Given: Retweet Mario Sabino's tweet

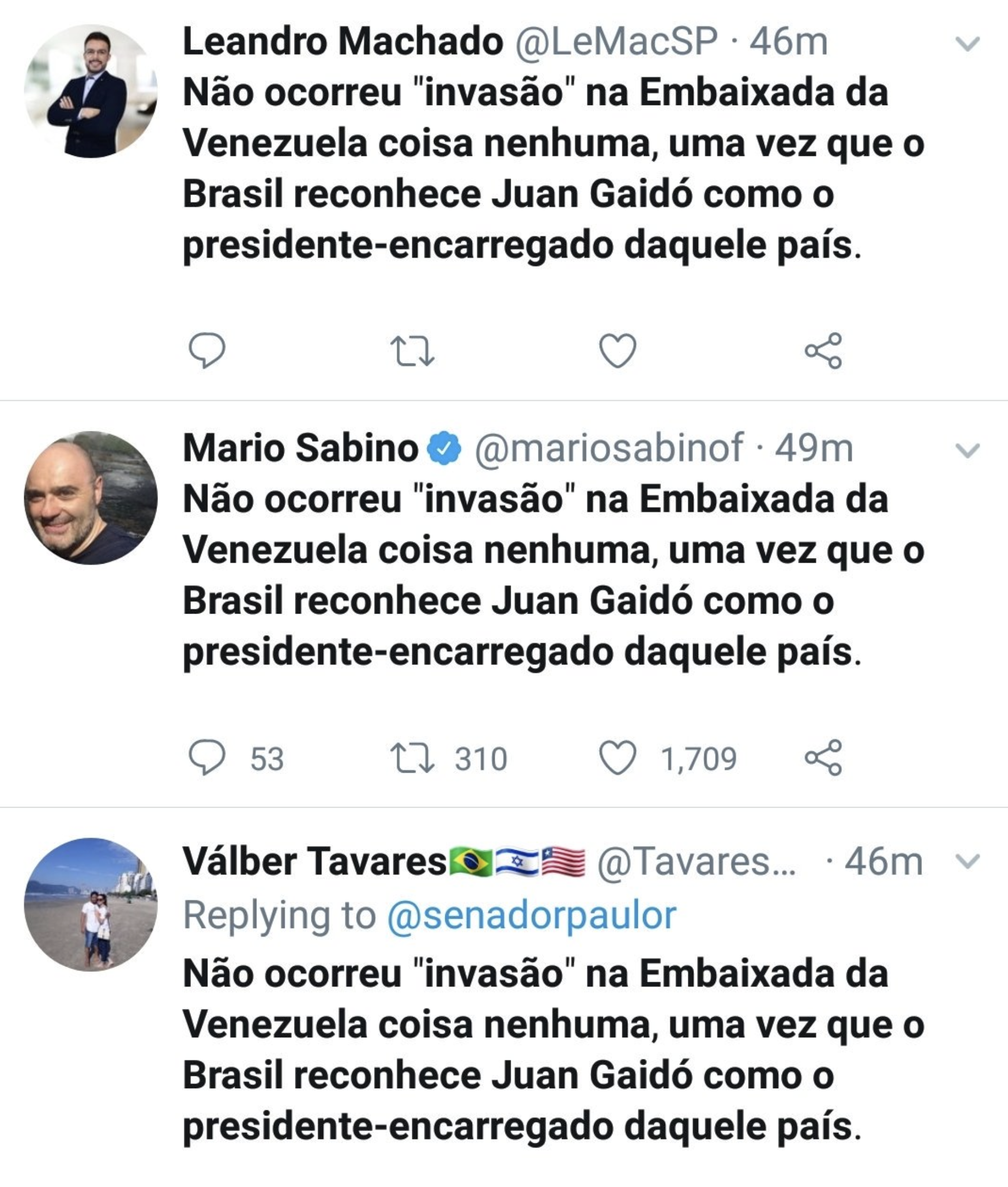Looking at the screenshot, I should click(412, 758).
